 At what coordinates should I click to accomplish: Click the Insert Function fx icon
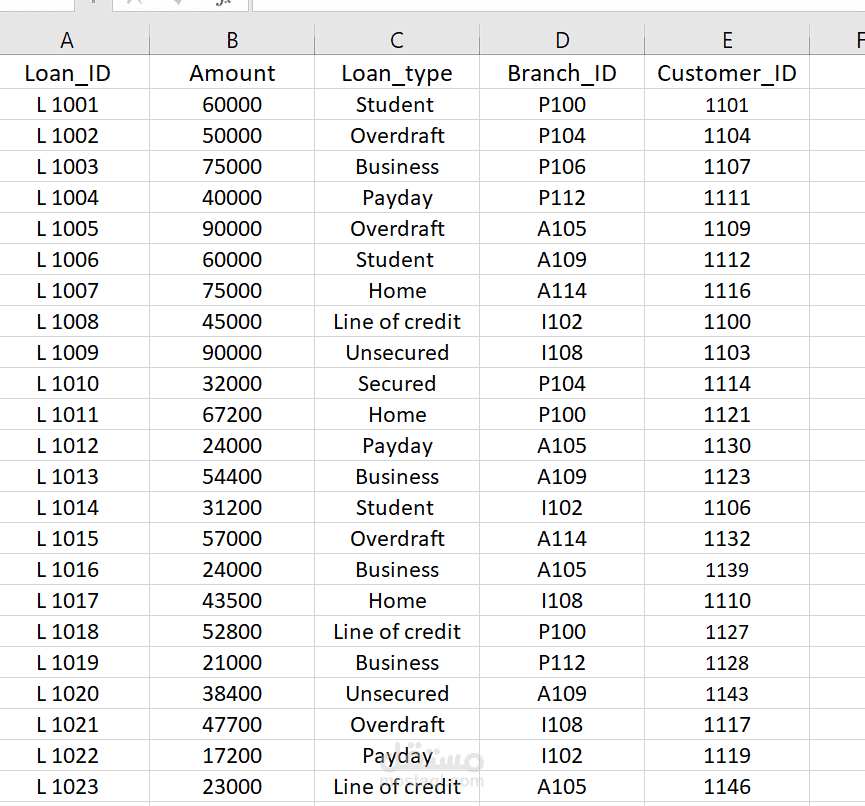(x=224, y=5)
